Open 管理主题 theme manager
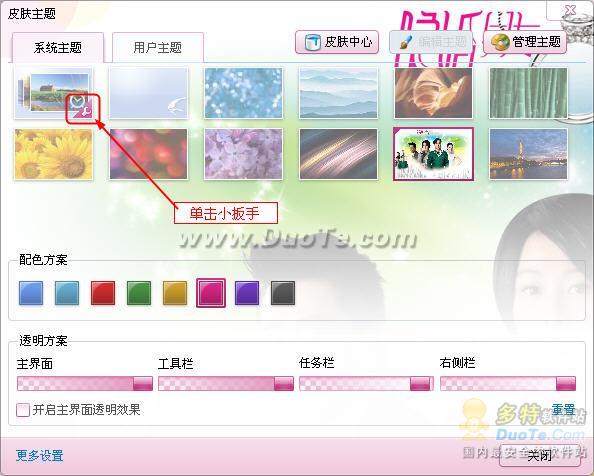The height and width of the screenshot is (476, 594). tap(525, 42)
